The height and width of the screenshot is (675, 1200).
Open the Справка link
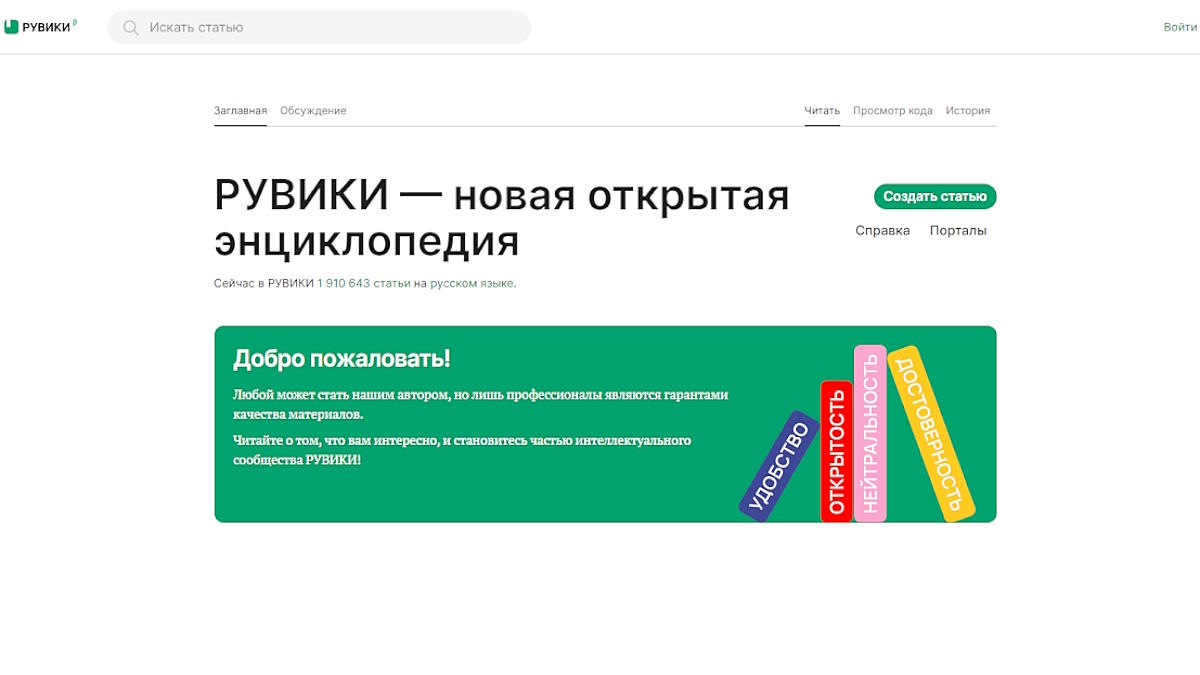click(883, 231)
